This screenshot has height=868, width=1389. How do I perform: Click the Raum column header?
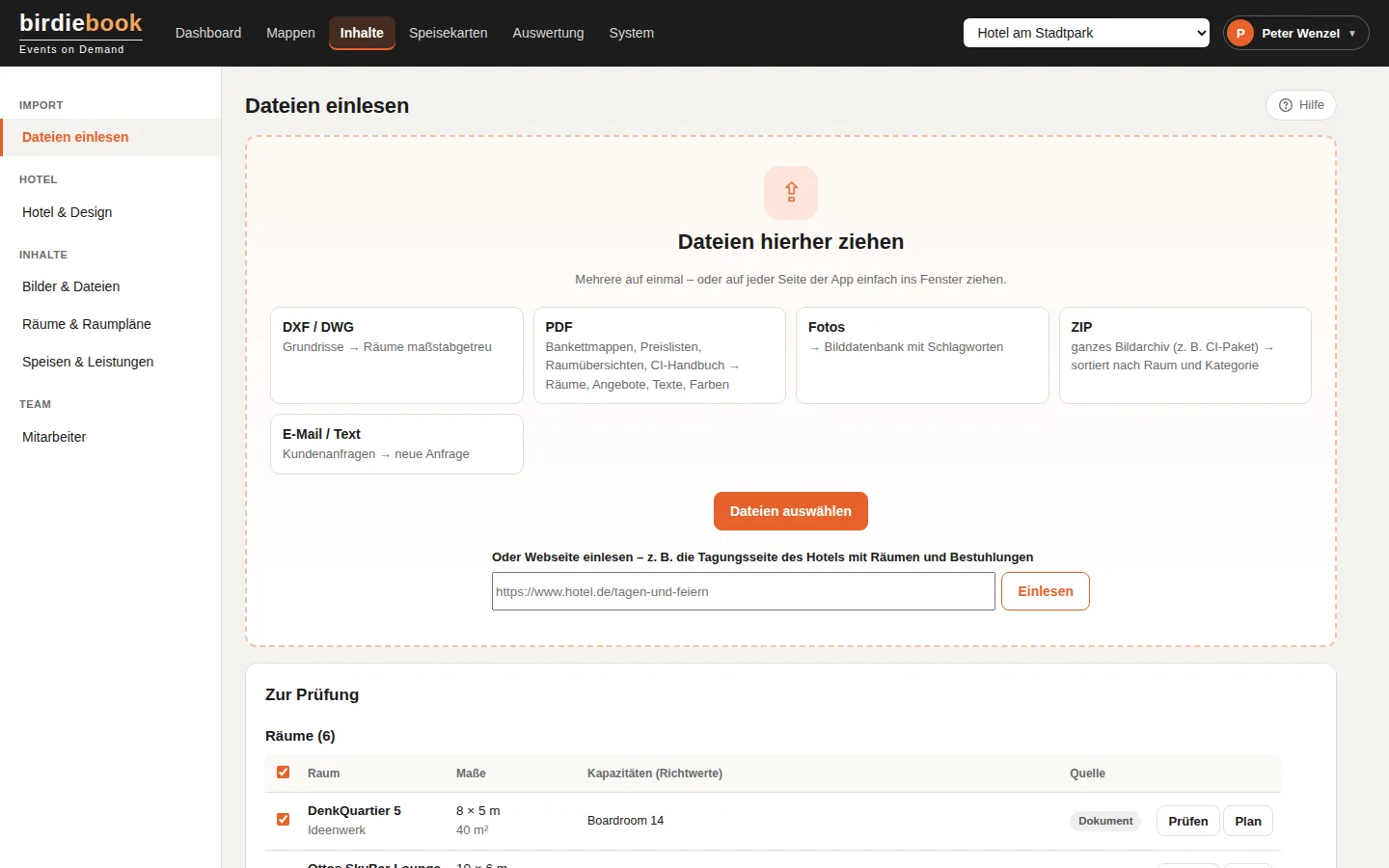[x=324, y=773]
